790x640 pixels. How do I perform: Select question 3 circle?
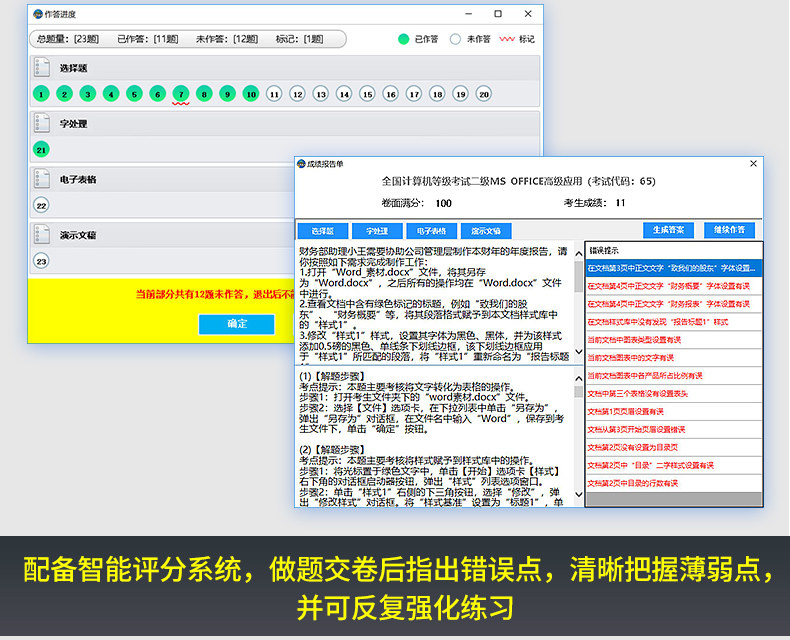(88, 94)
